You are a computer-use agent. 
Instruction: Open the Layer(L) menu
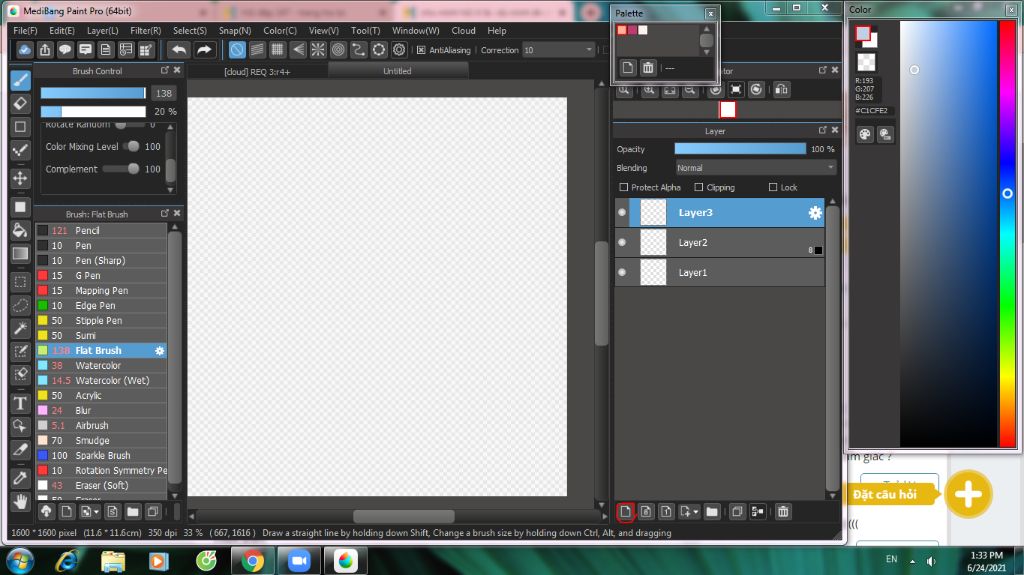103,31
